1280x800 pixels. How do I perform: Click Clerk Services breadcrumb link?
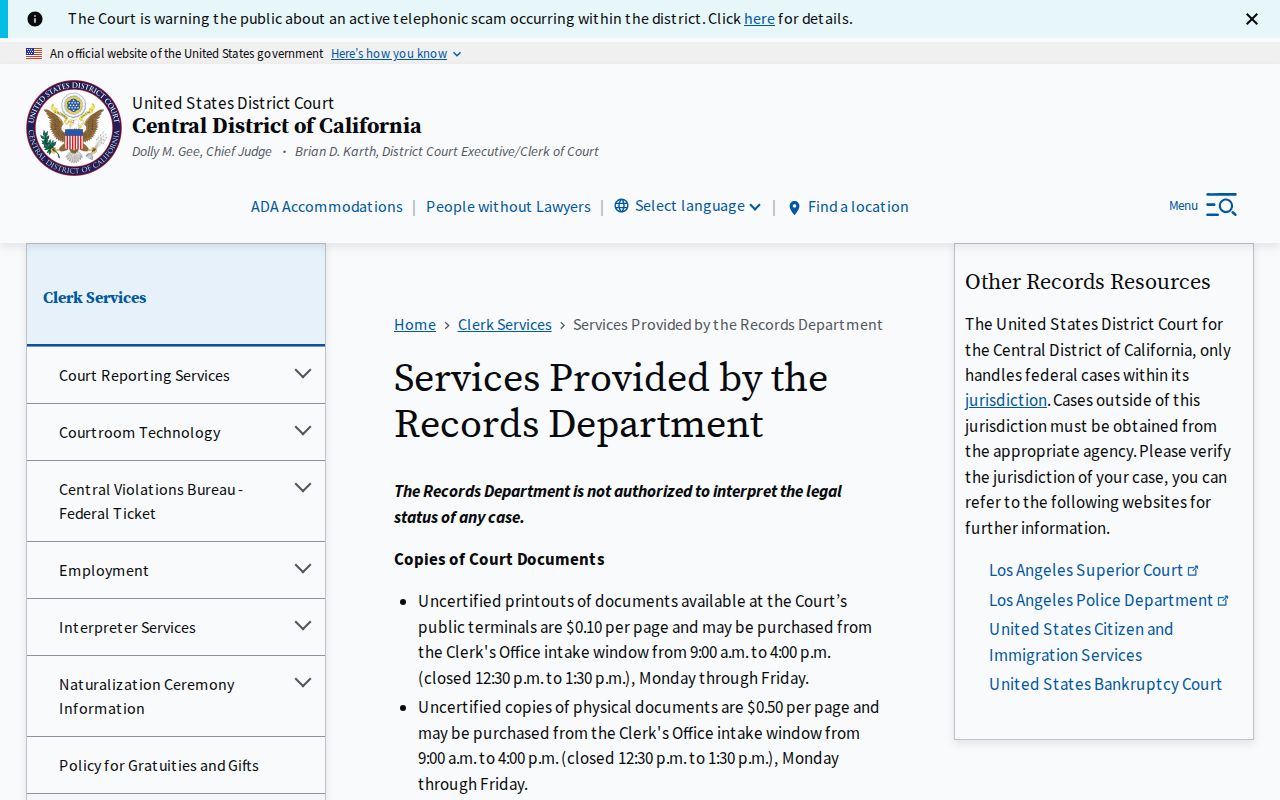coord(505,325)
